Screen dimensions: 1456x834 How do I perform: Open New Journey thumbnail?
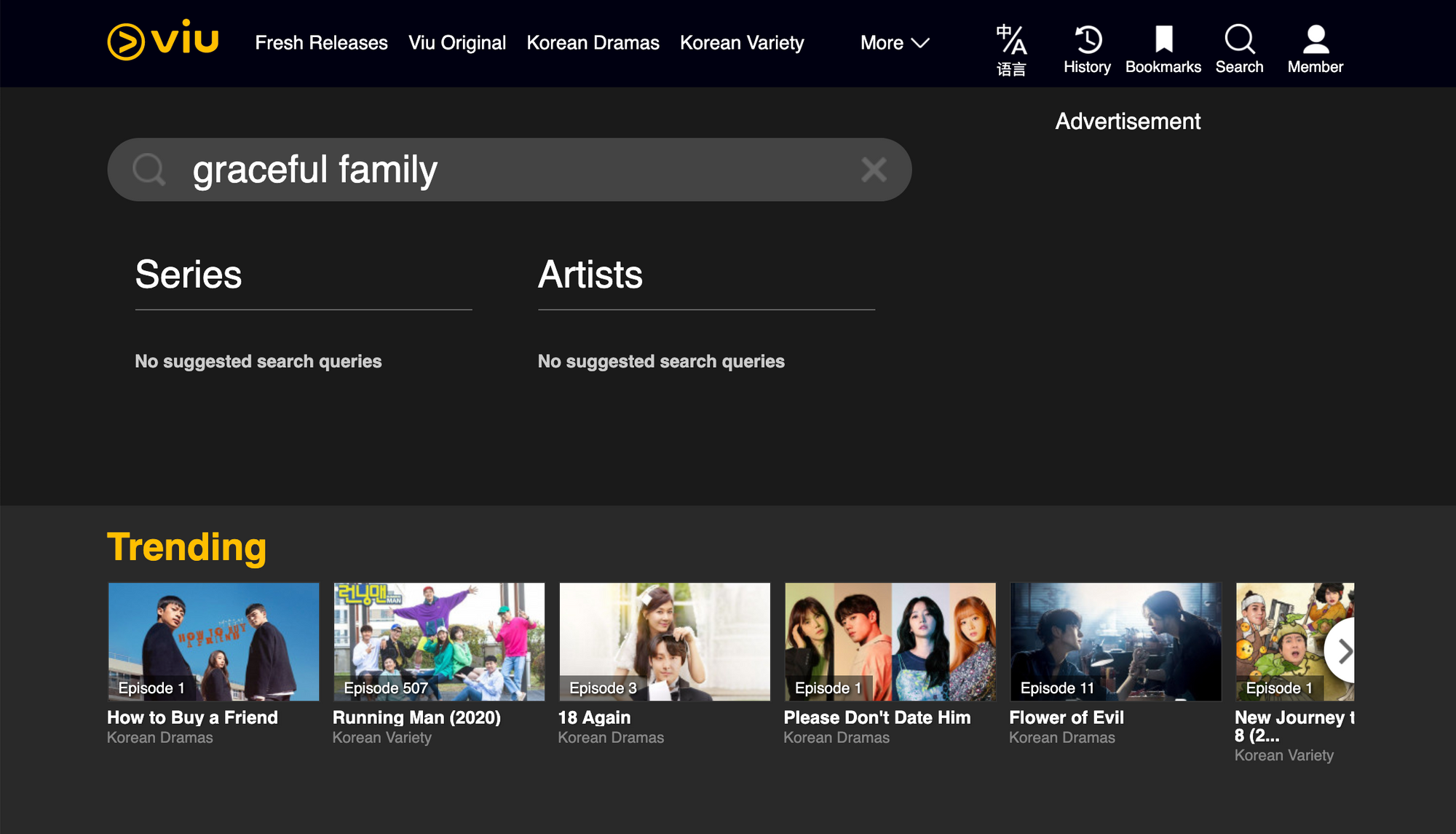[1295, 642]
